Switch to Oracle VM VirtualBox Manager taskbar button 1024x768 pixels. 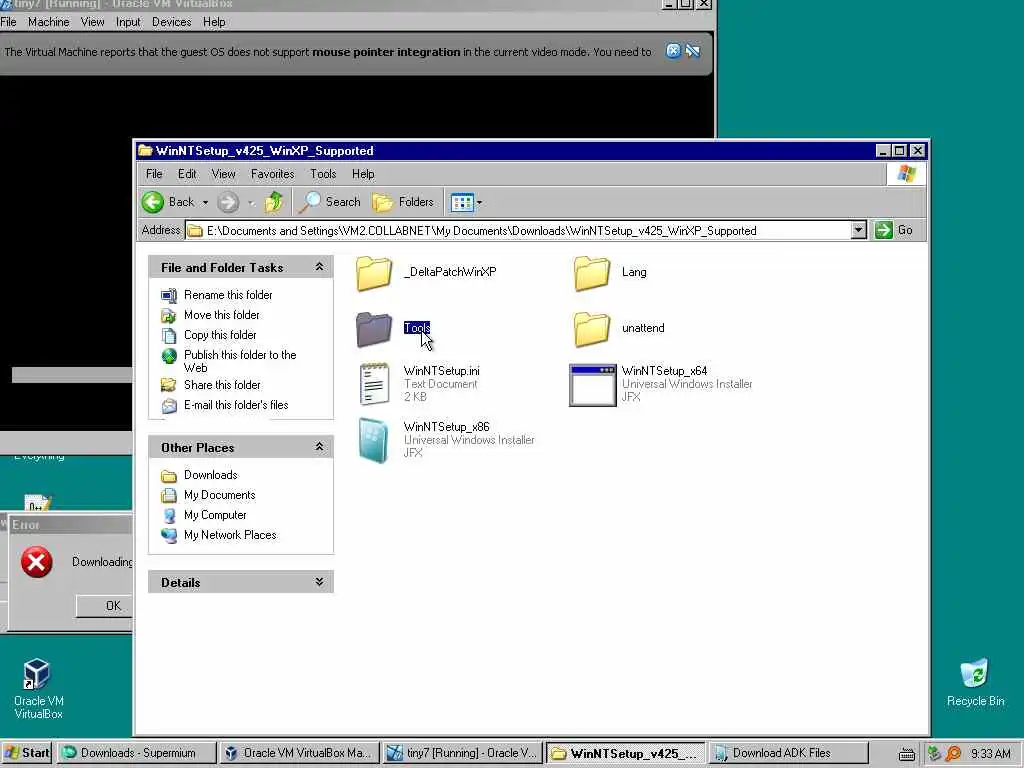tap(300, 753)
